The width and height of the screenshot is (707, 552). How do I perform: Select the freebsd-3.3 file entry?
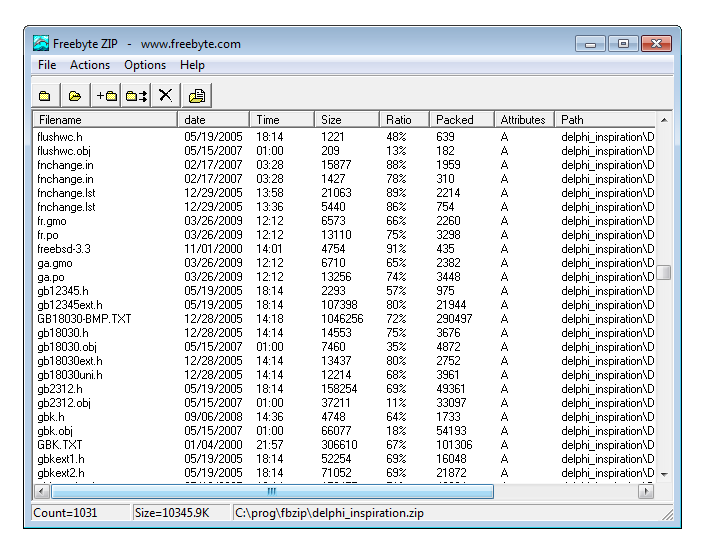[x=64, y=249]
